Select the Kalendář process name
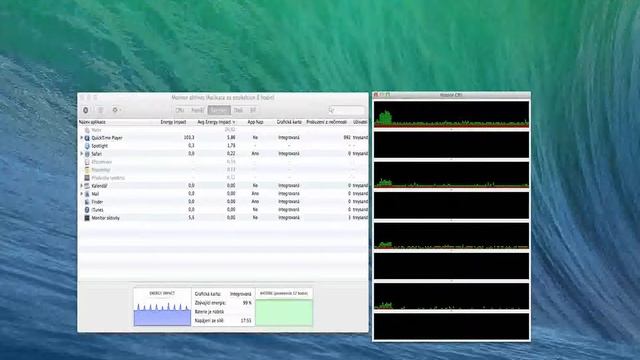640x360 pixels. click(x=99, y=186)
